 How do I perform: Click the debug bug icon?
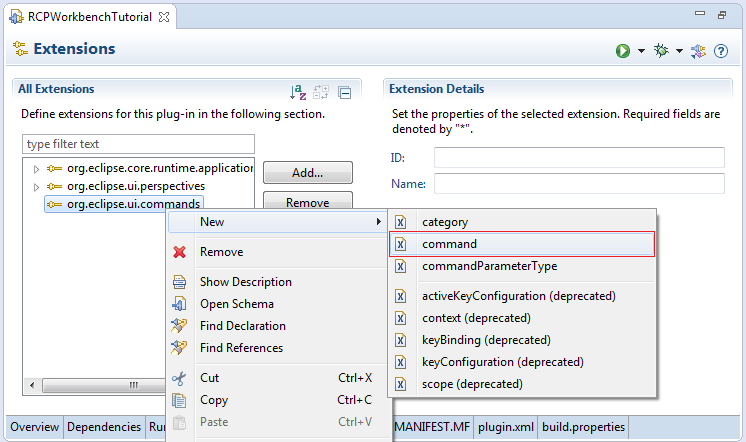click(661, 50)
